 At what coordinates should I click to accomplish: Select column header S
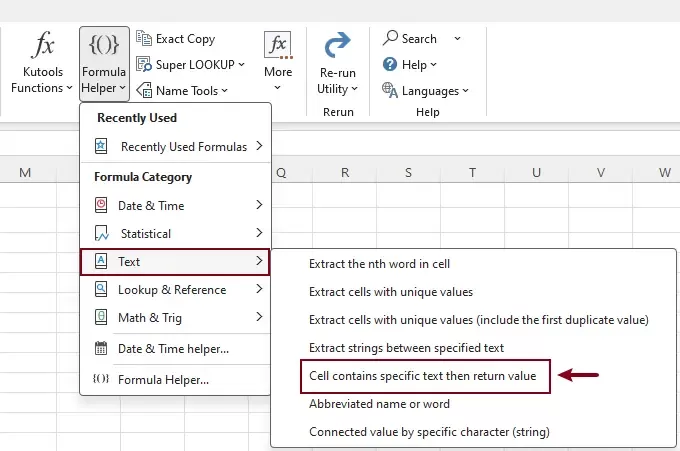click(x=409, y=173)
